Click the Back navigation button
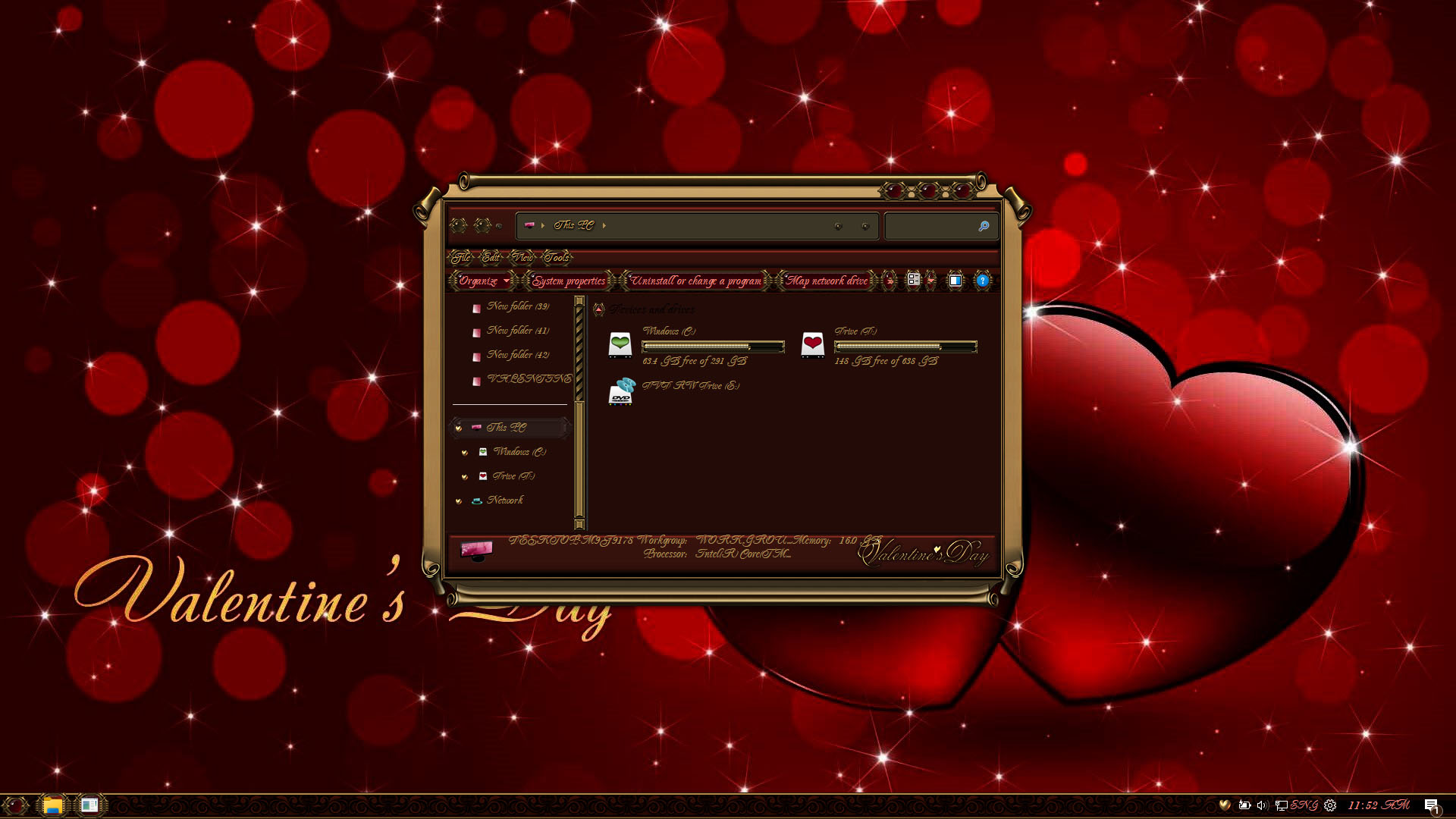Screen dimensions: 1456x819 (458, 225)
